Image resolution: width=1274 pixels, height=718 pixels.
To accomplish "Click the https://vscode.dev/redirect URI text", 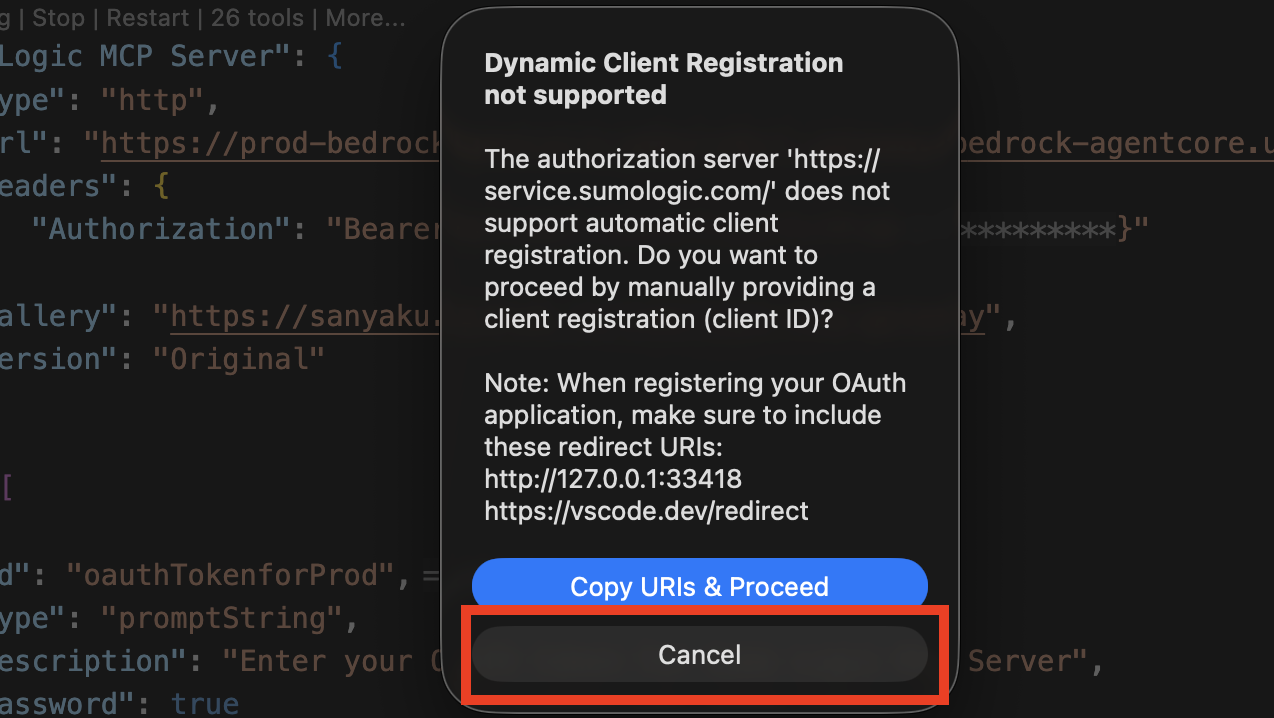I will (x=646, y=511).
